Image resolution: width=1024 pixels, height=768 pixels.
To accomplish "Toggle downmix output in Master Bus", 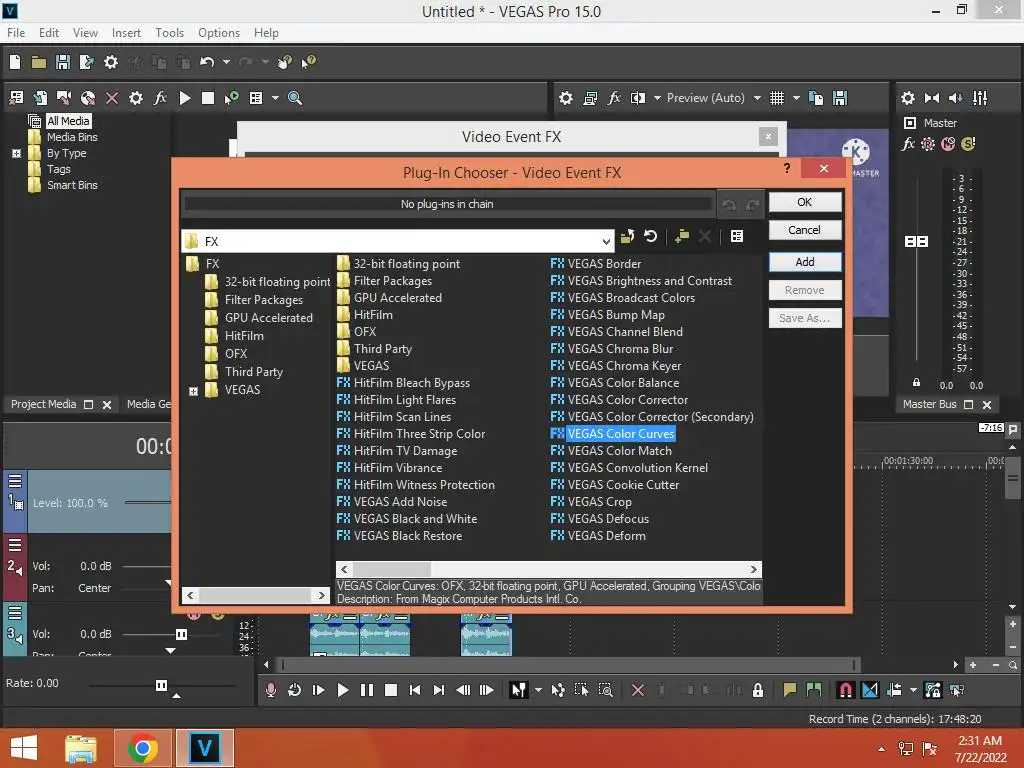I will 932,98.
